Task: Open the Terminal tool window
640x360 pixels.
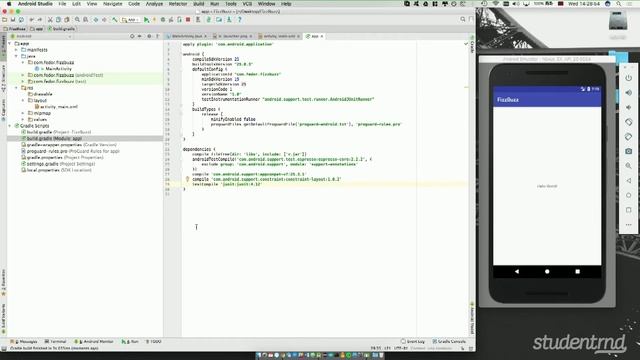Action: pyautogui.click(x=56, y=342)
